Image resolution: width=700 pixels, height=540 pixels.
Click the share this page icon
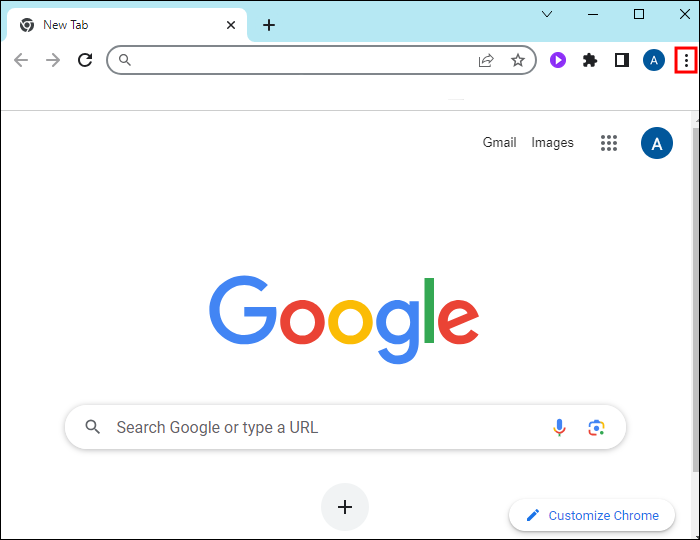pyautogui.click(x=486, y=60)
